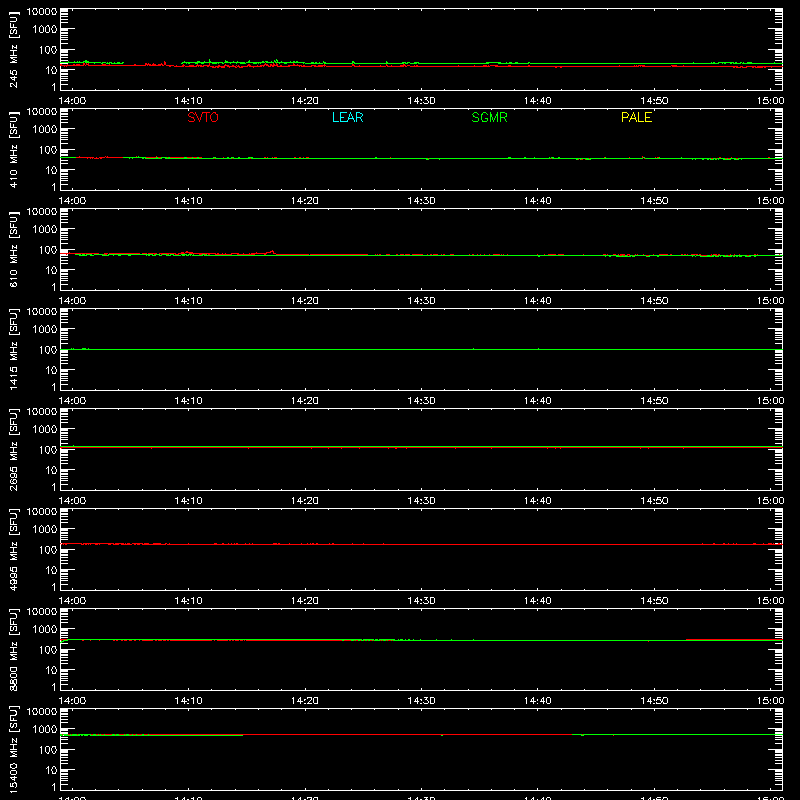800x800 pixels.
Task: Click the 10 y-tick on the 2695 MHz plot
Action: (x=52, y=470)
